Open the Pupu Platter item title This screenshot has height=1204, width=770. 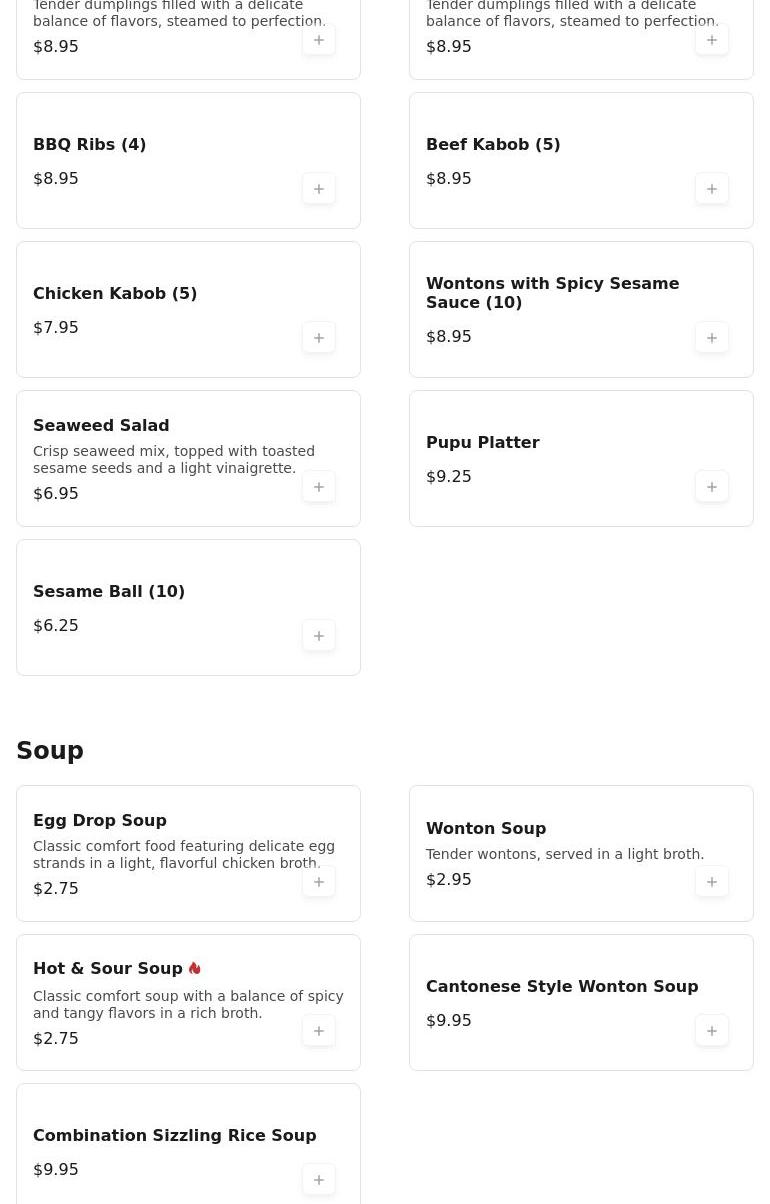pos(482,442)
